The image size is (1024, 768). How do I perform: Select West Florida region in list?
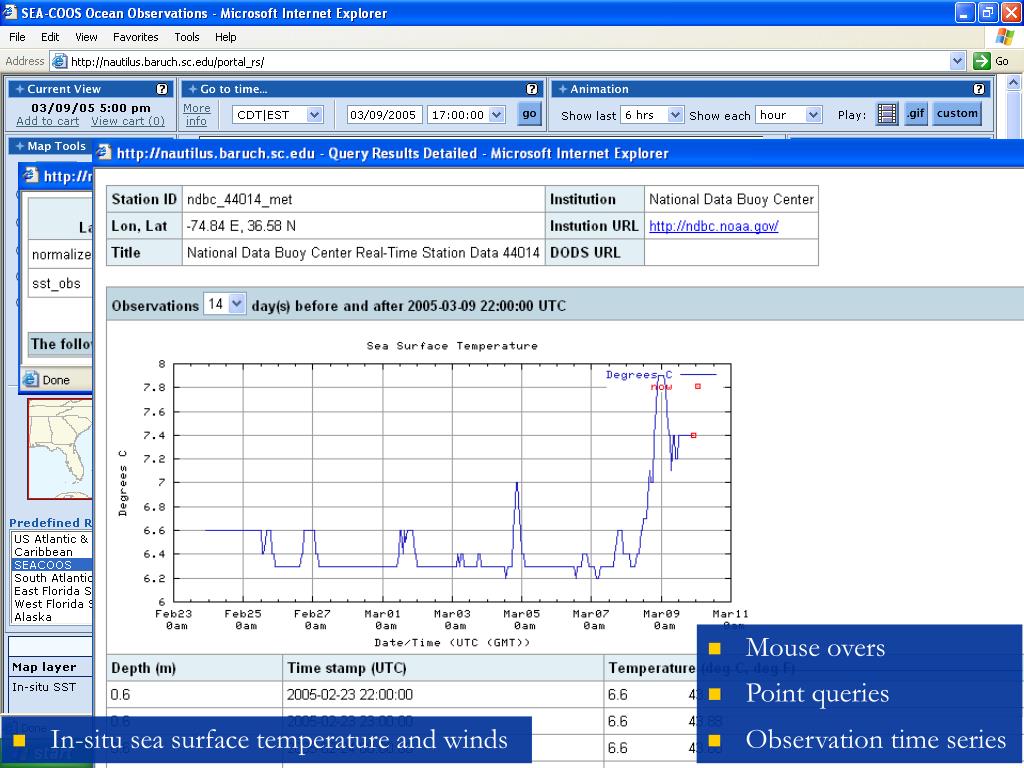(53, 604)
